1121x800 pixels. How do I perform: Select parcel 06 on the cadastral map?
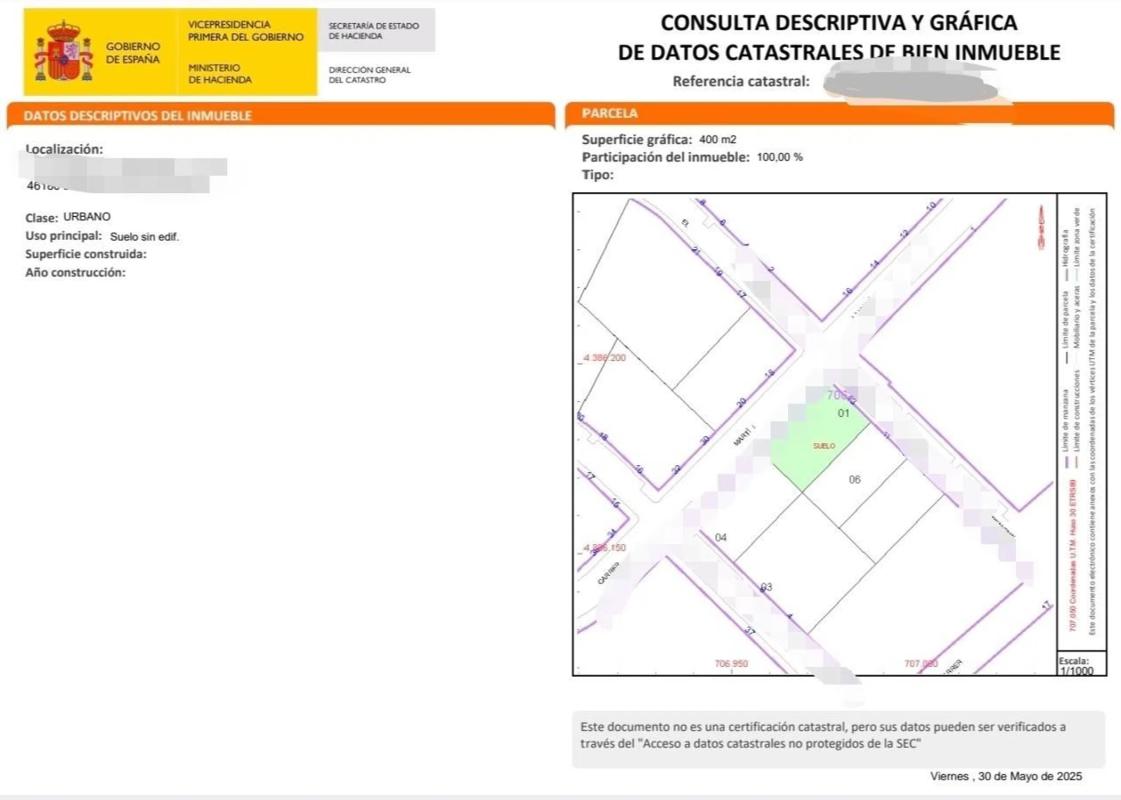pyautogui.click(x=855, y=480)
